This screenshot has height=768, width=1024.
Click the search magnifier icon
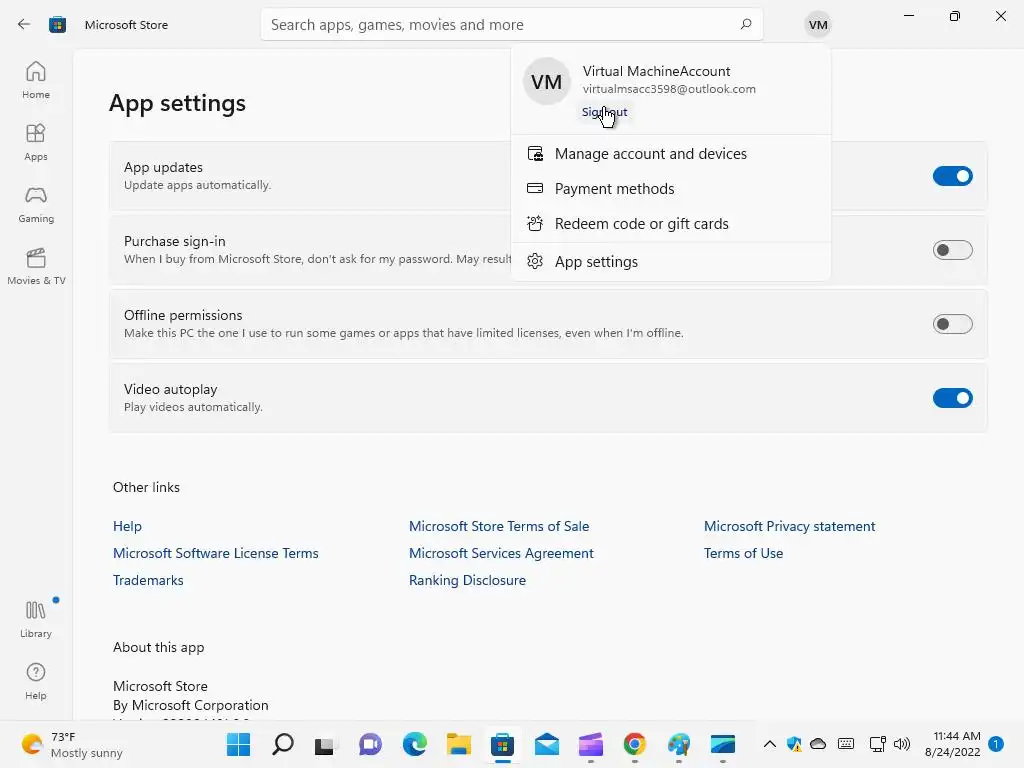coord(746,25)
